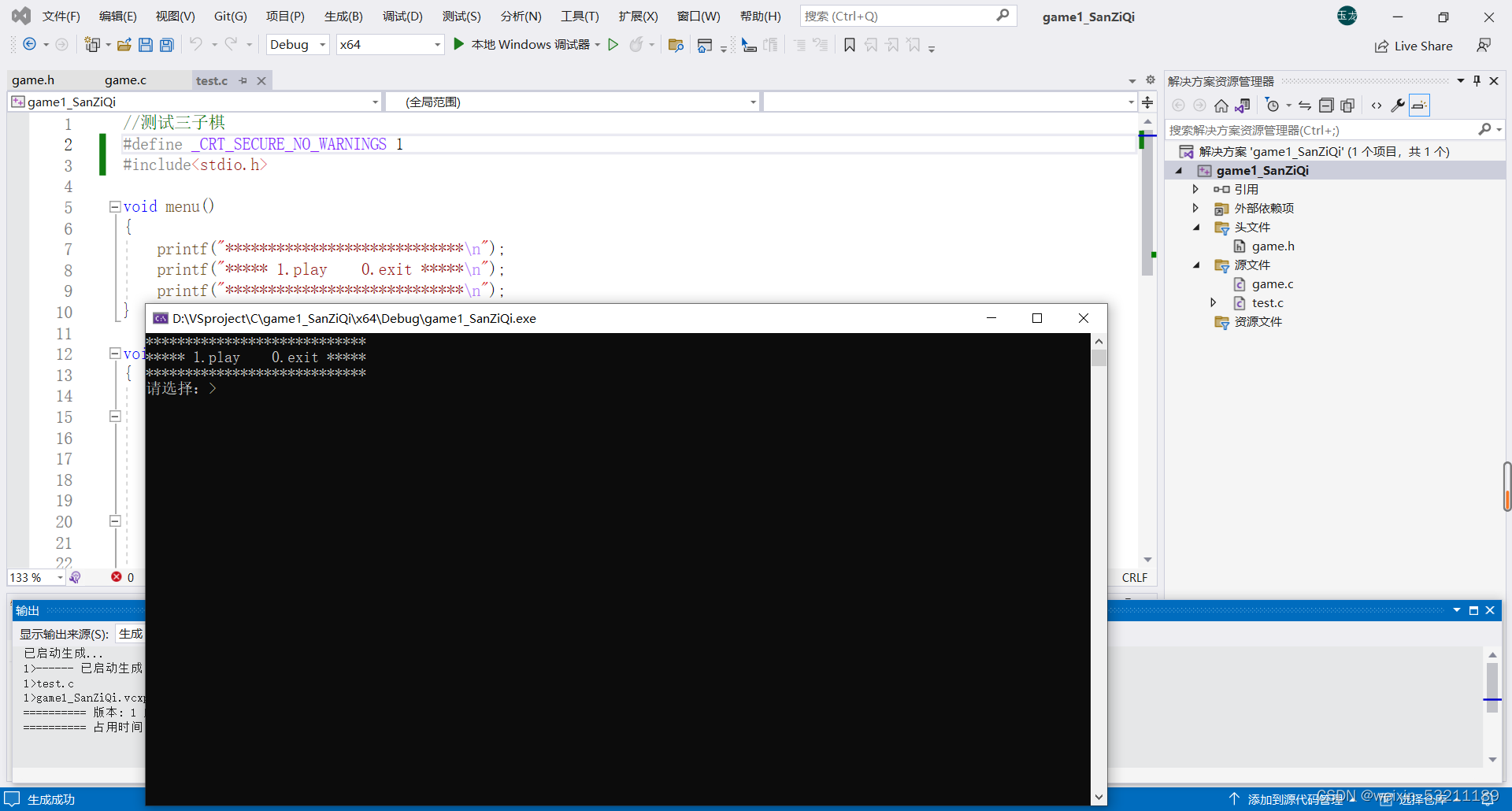Click the Pending Changes filter clock icon
This screenshot has height=811, width=1512.
point(1272,106)
